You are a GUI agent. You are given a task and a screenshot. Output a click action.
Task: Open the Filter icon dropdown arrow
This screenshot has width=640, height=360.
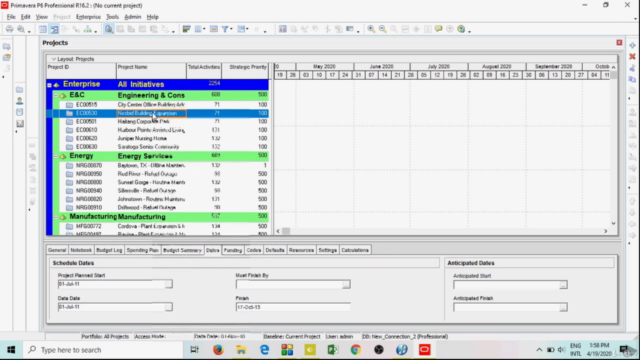coord(231,29)
